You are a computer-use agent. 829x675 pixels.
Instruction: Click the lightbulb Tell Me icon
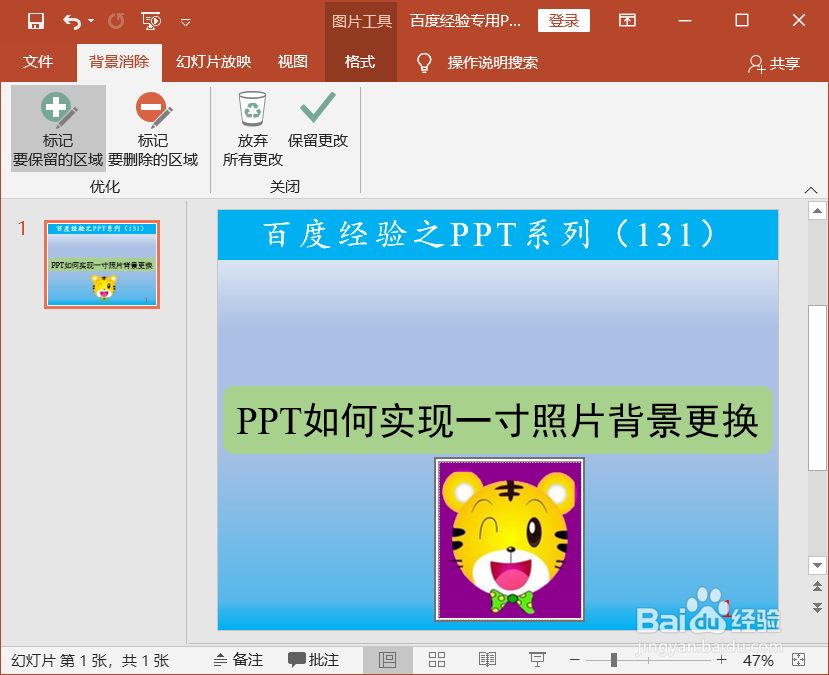(x=425, y=62)
